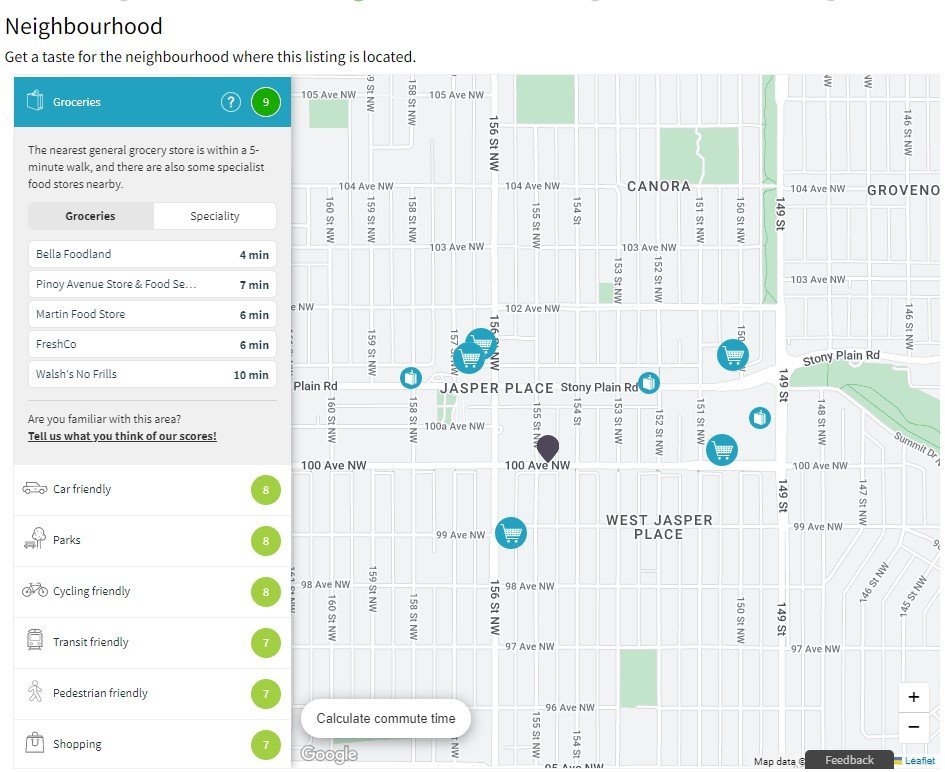Click the dark listing location pin
Screen dimensions: 945x772
548,448
